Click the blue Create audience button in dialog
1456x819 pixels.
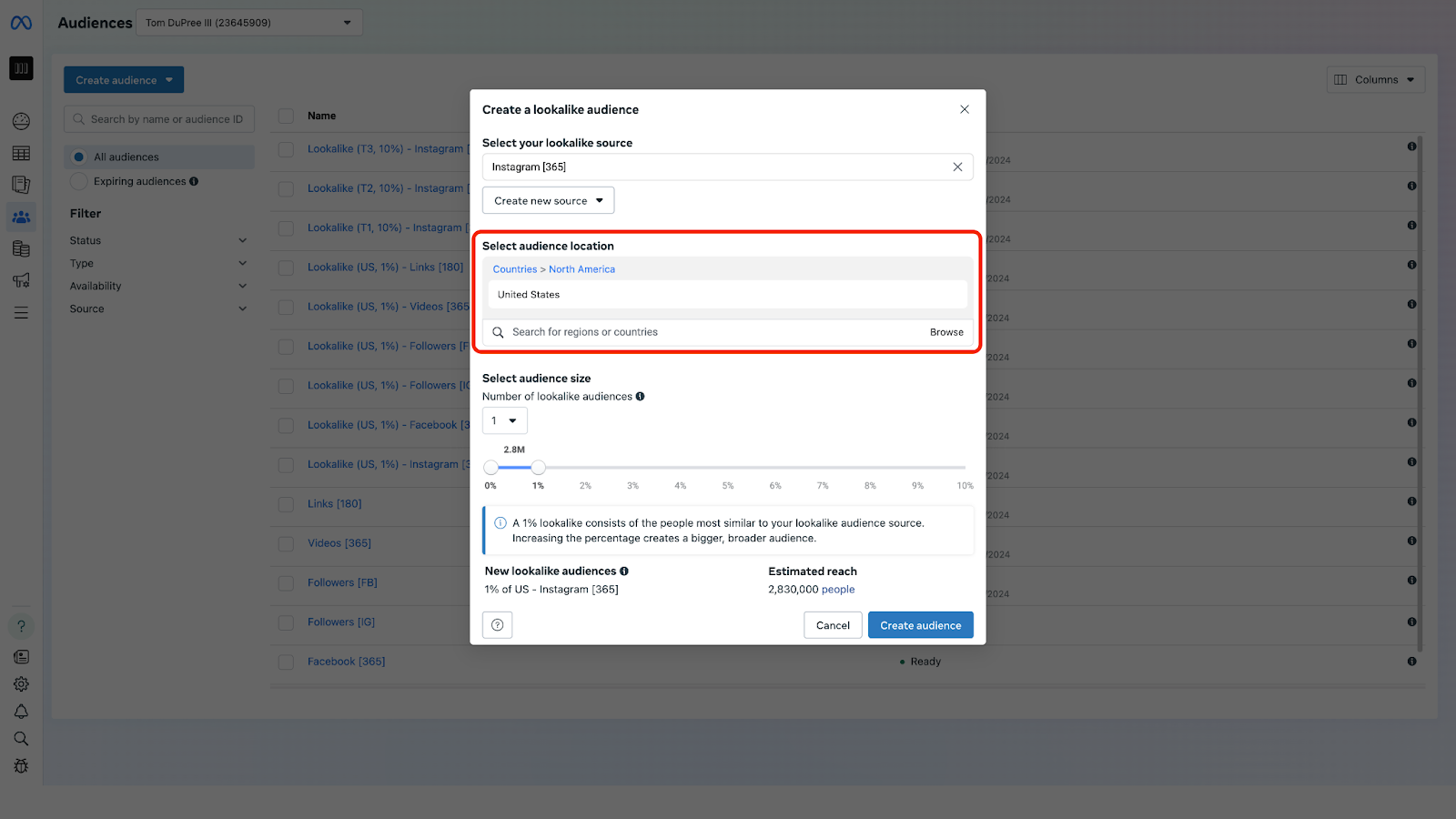click(x=920, y=625)
